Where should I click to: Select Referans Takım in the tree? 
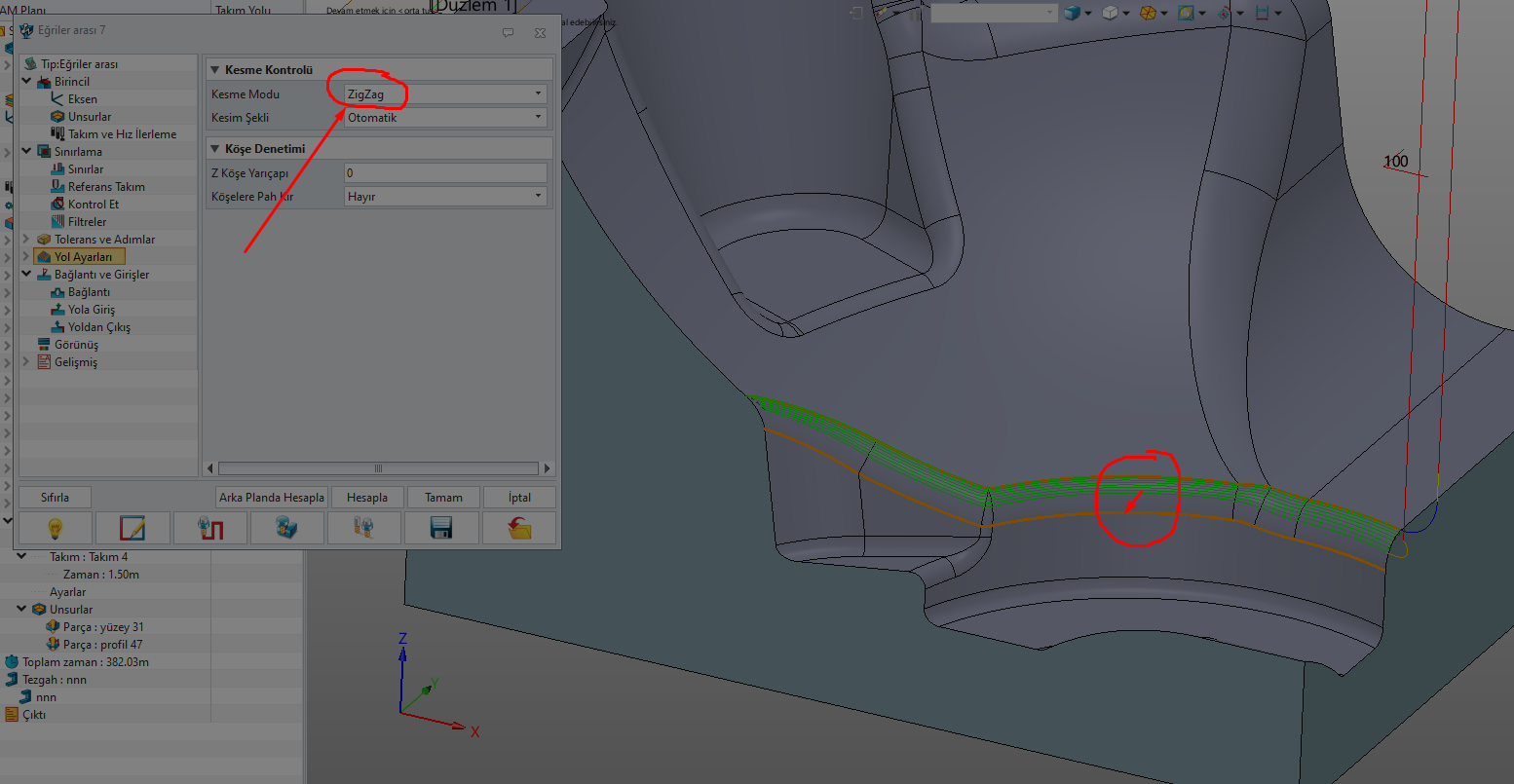[x=106, y=187]
